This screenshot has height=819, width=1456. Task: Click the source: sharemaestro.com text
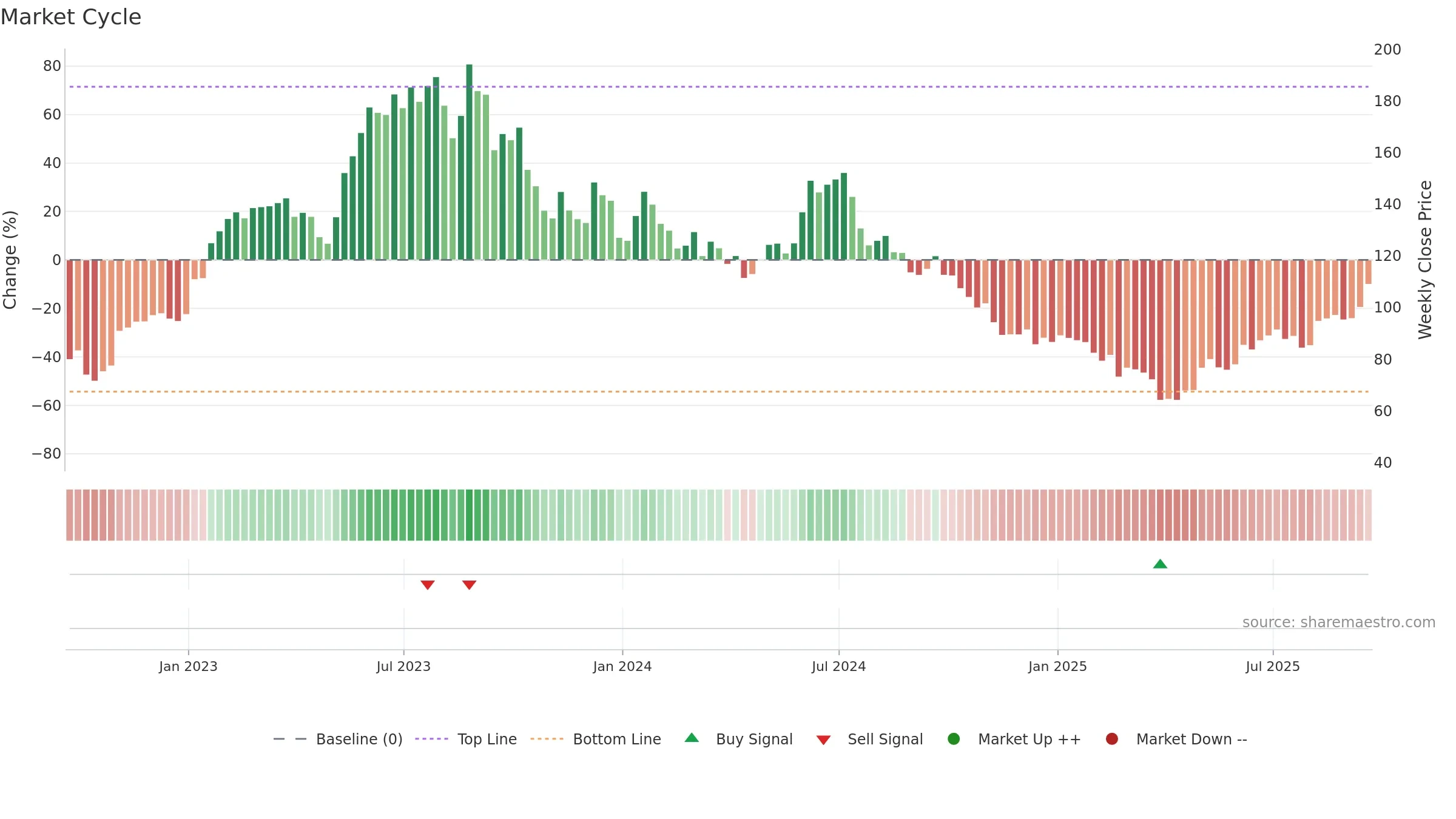click(x=1339, y=622)
